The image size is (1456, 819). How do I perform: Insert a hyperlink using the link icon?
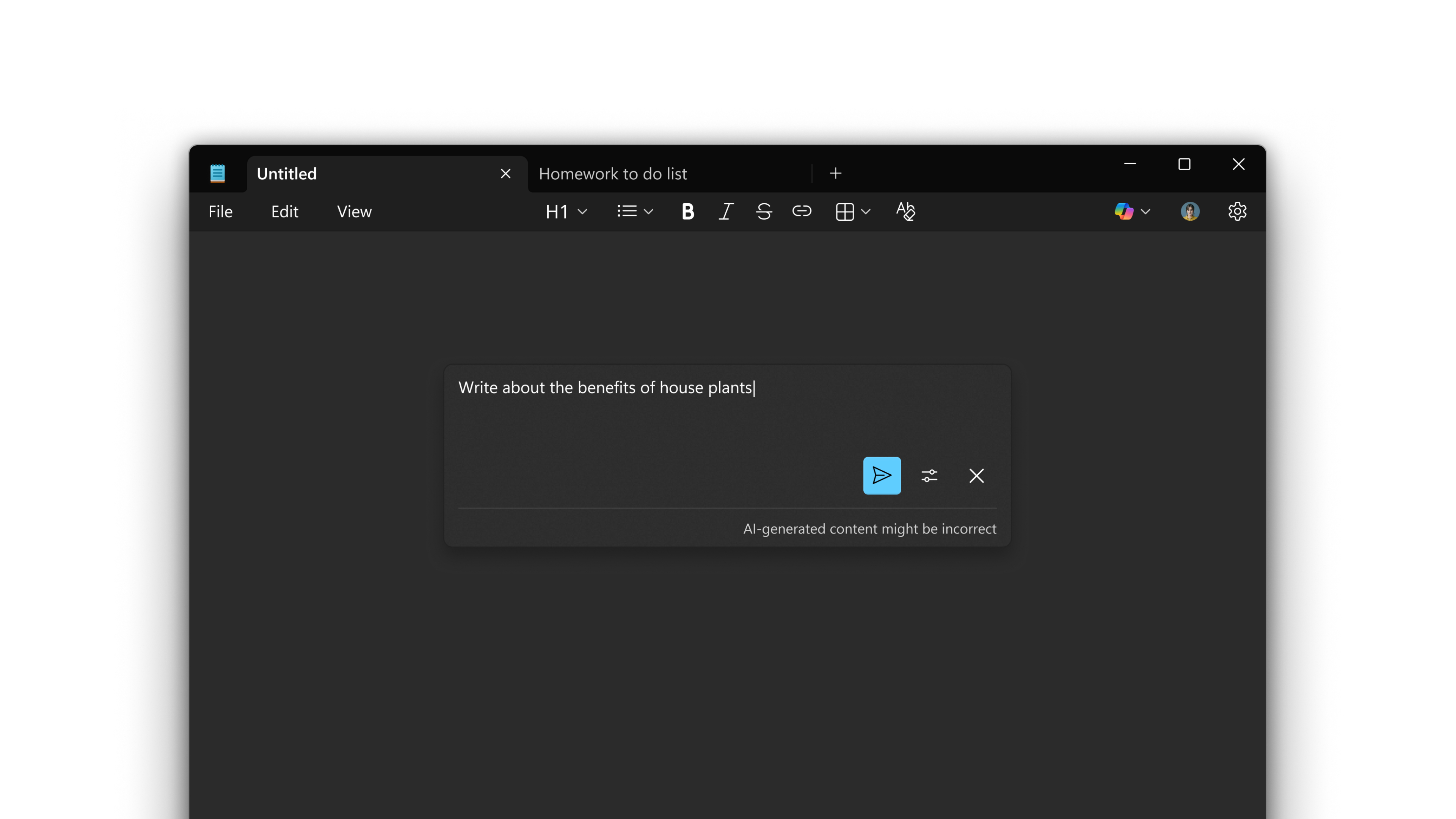click(802, 212)
